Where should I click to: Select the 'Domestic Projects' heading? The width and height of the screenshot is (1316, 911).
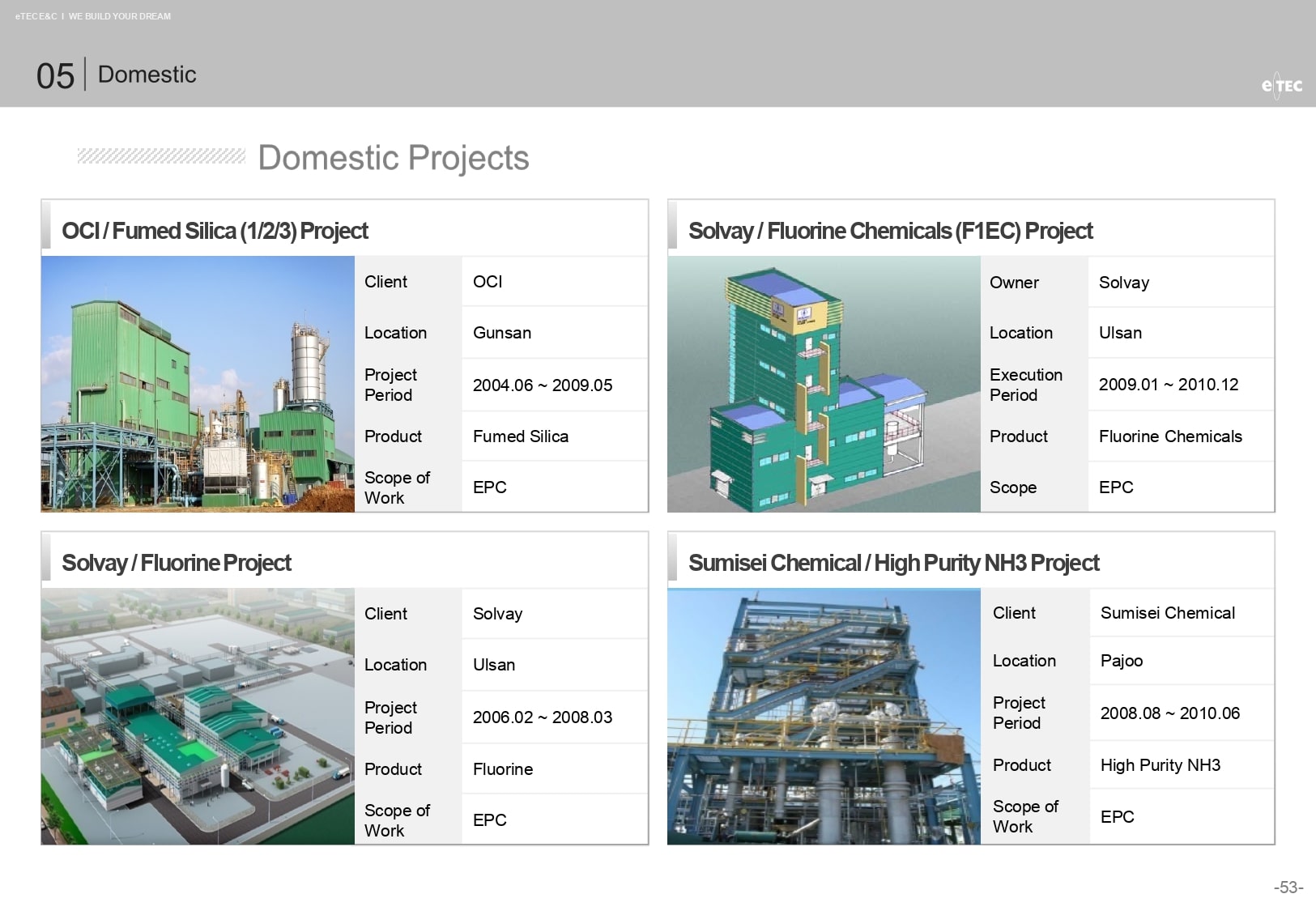pyautogui.click(x=394, y=158)
